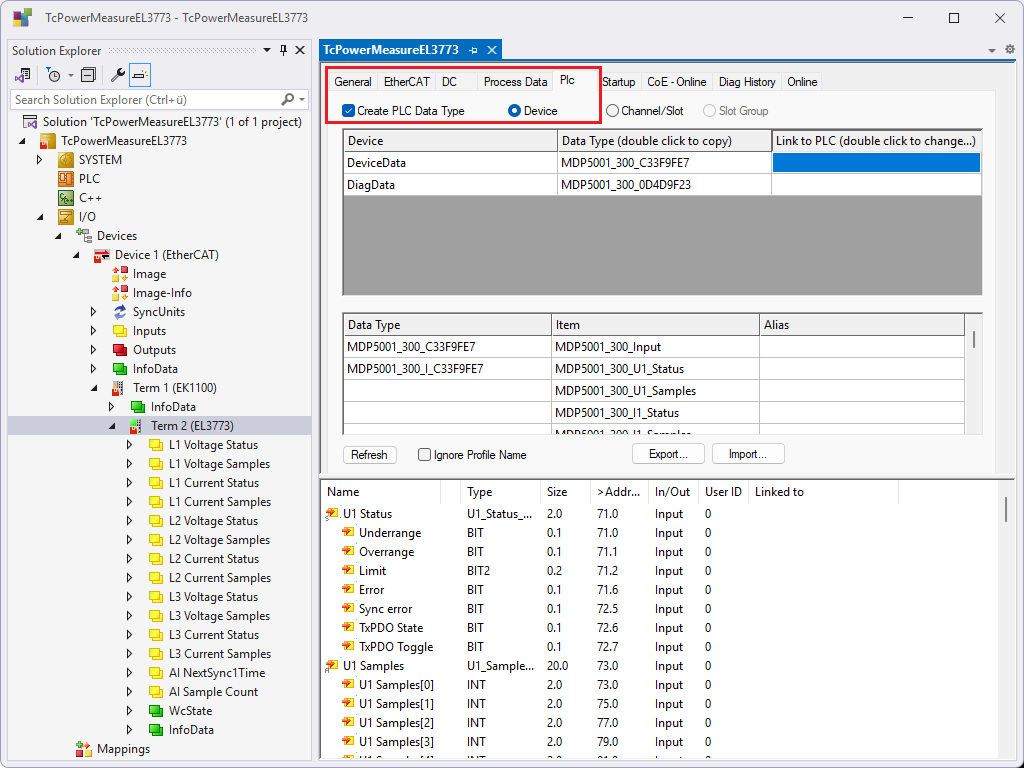Click the Solution Explorer home/sync icon
Screen dimensions: 1024x768
23,75
